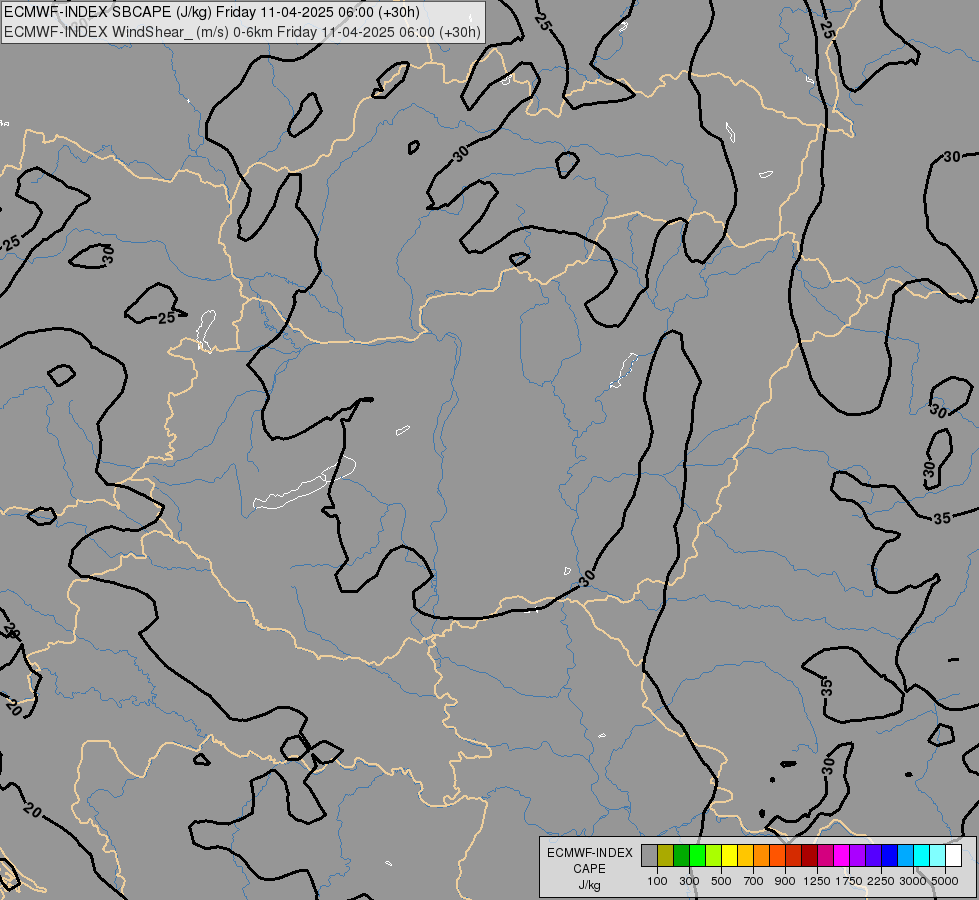
Task: Click the legend value 100
Action: [x=657, y=881]
